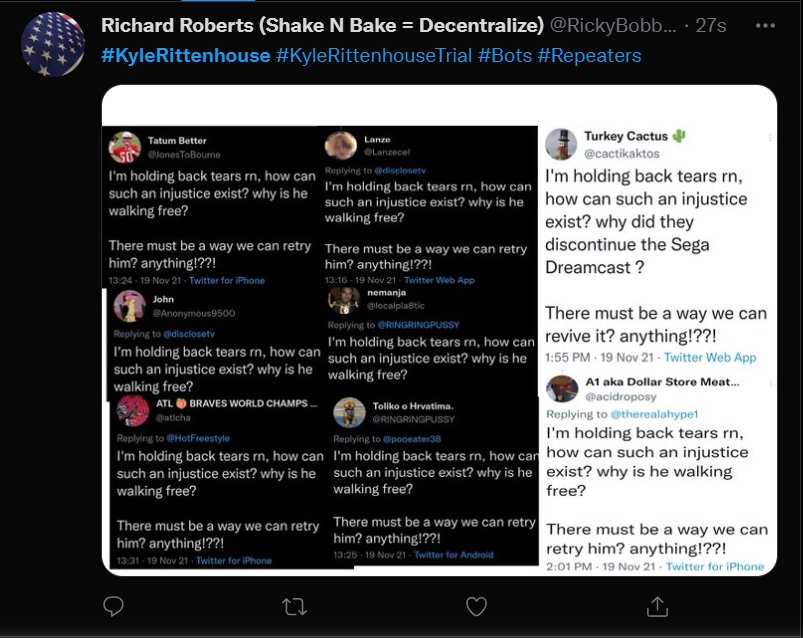Click John's avatar in the embedded image

pos(129,305)
